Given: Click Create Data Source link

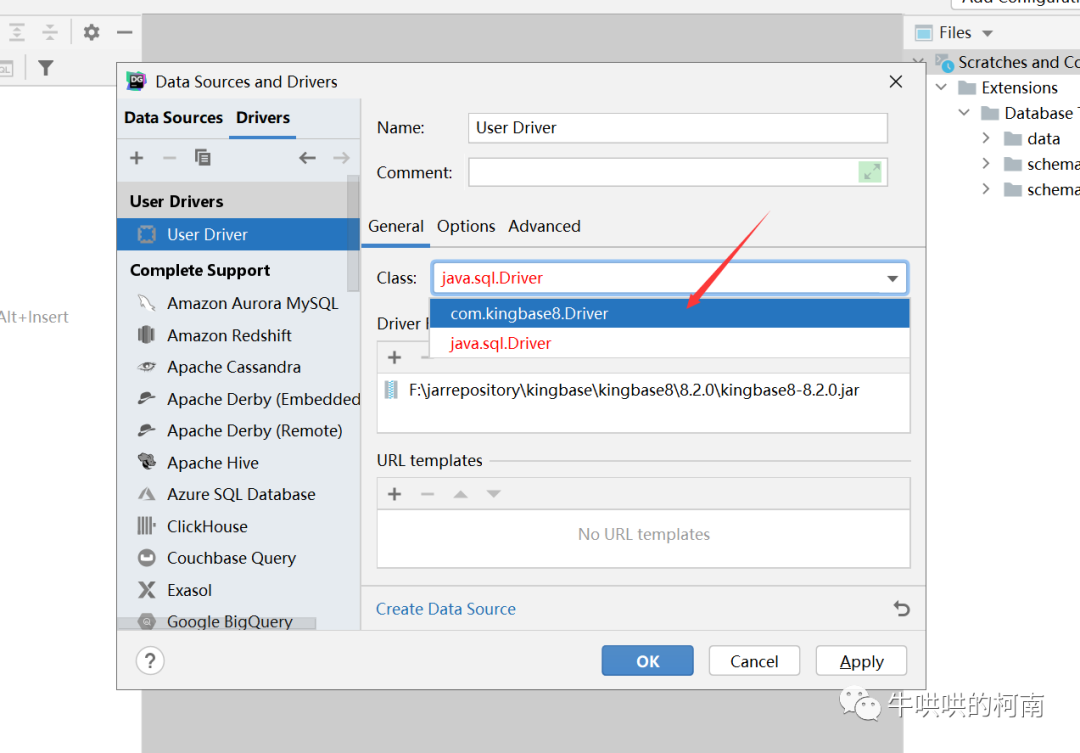Looking at the screenshot, I should (446, 609).
